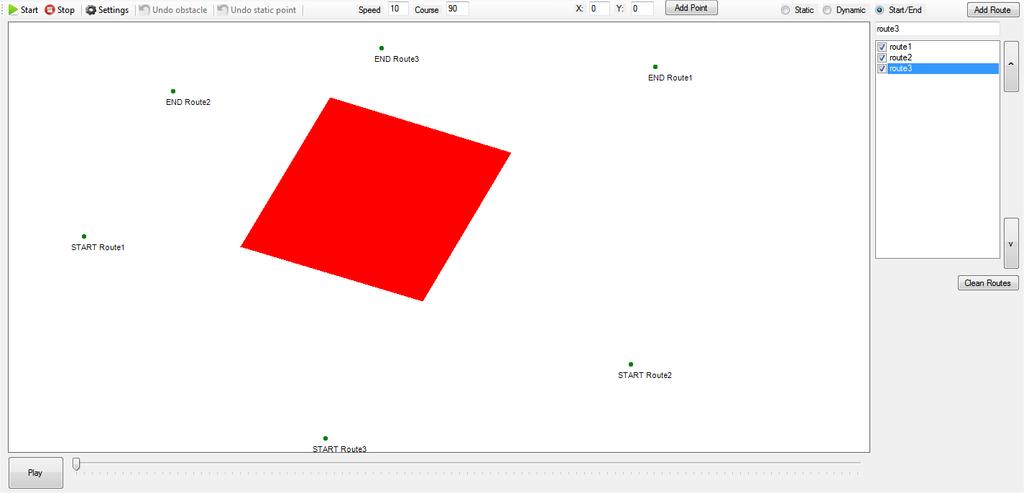1024x493 pixels.
Task: Click the Y coordinate input field
Action: tap(643, 9)
